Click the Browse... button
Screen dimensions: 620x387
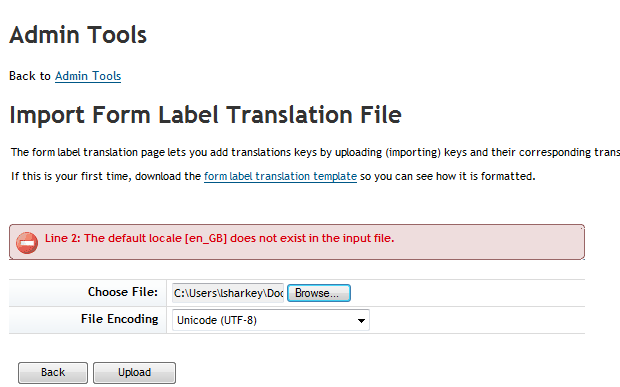click(x=319, y=293)
